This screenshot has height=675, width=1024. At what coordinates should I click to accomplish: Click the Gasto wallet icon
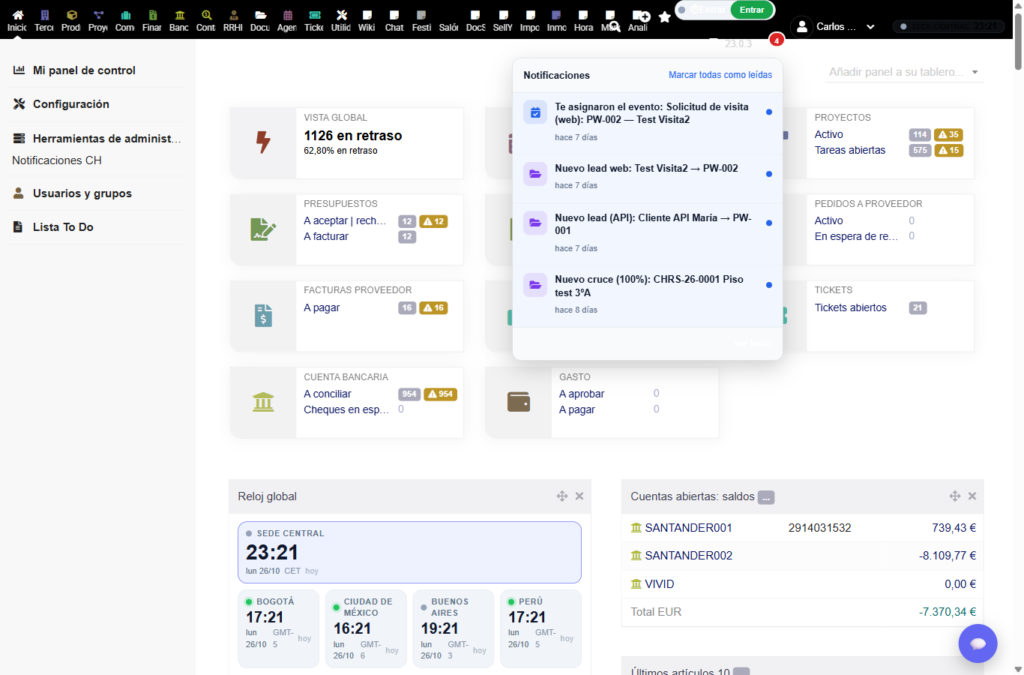[519, 401]
